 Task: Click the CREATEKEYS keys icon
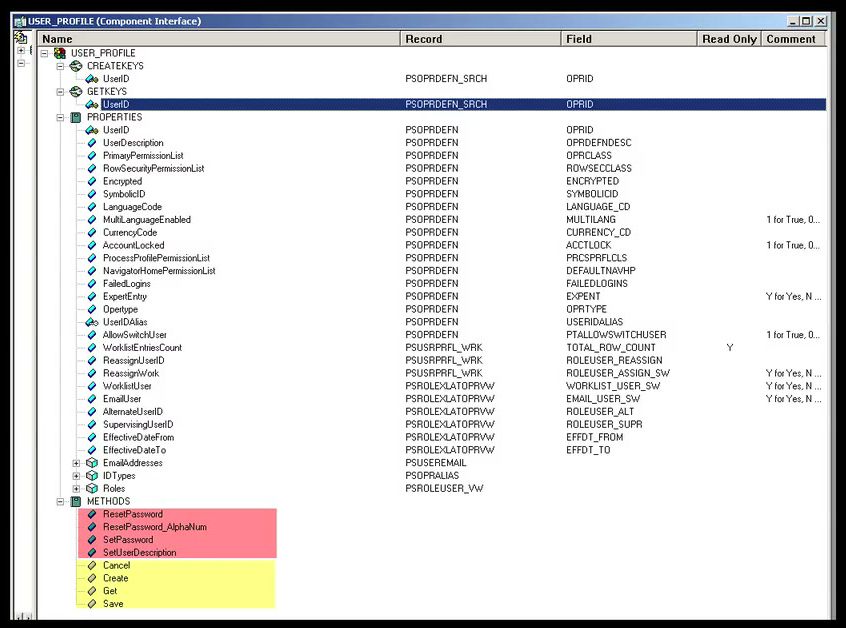click(x=76, y=66)
